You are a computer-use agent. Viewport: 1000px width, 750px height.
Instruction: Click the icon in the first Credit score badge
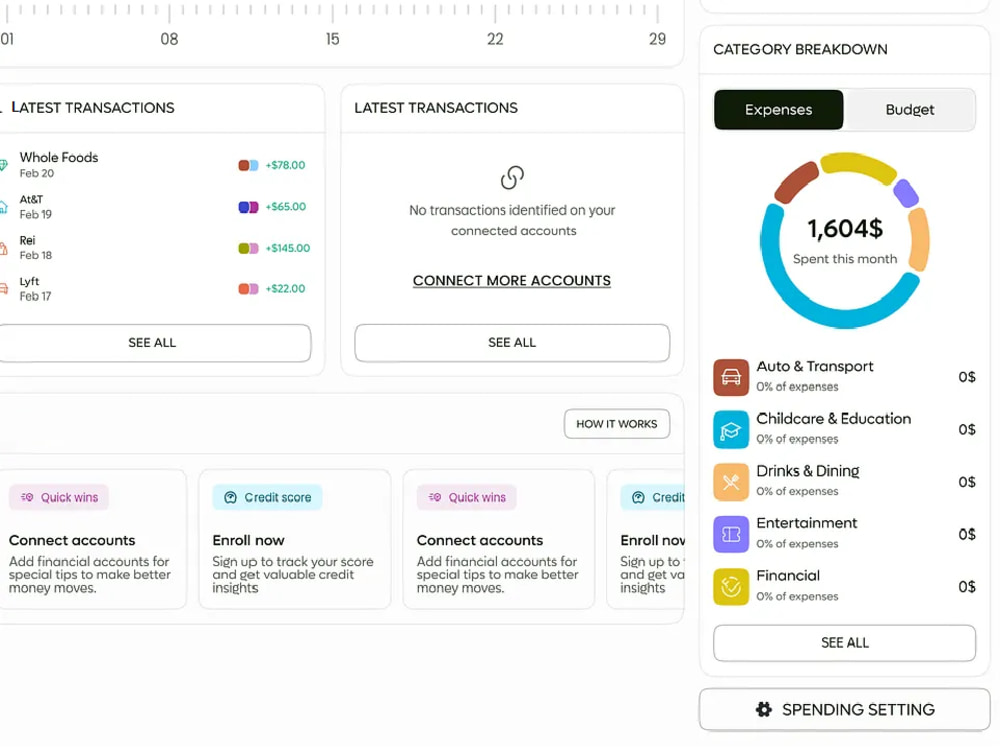click(x=231, y=497)
